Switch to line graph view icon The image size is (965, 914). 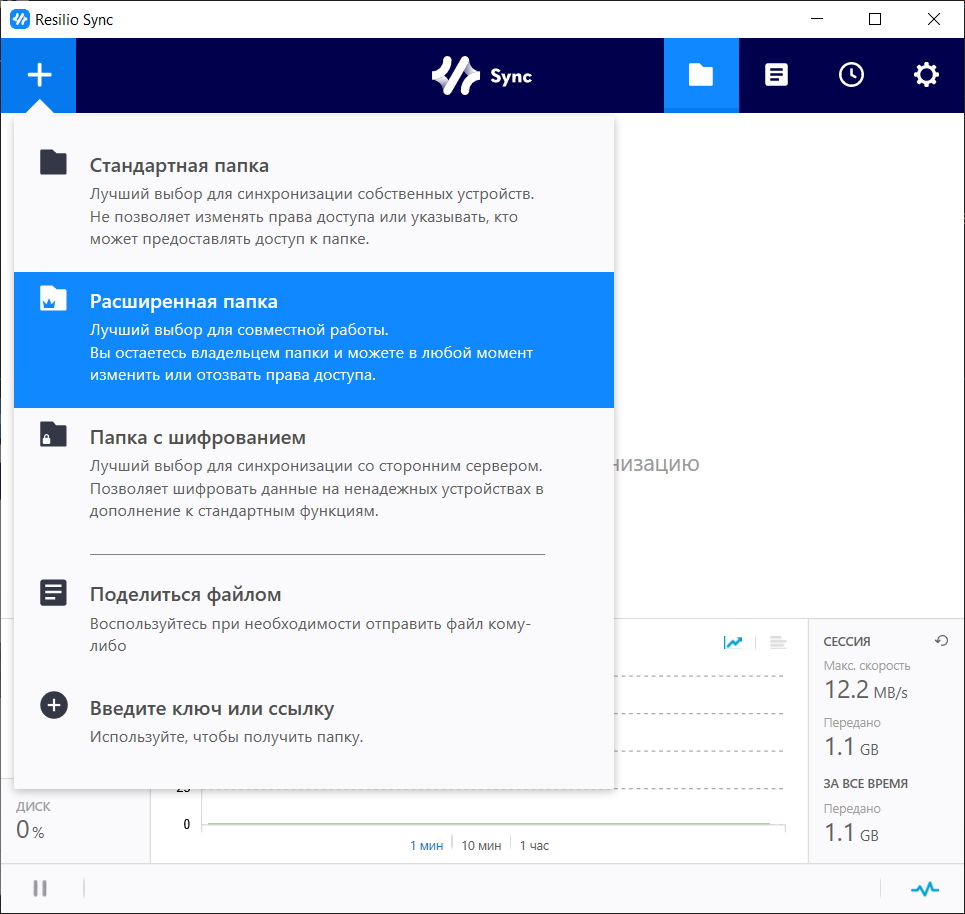tap(733, 642)
